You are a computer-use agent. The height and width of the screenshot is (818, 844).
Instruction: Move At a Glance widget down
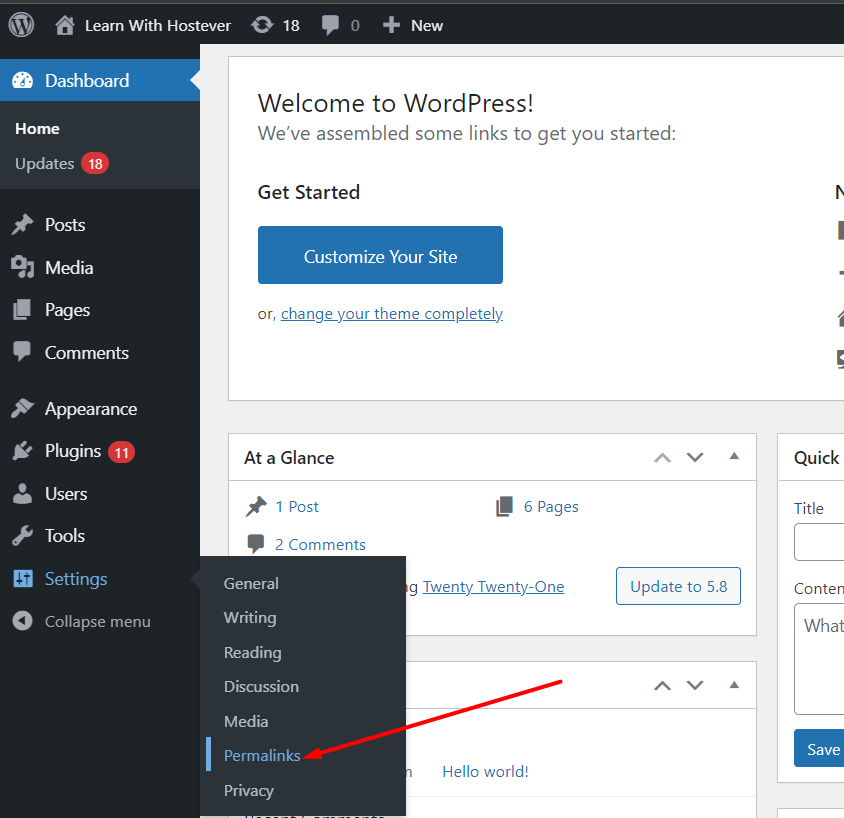pos(695,457)
